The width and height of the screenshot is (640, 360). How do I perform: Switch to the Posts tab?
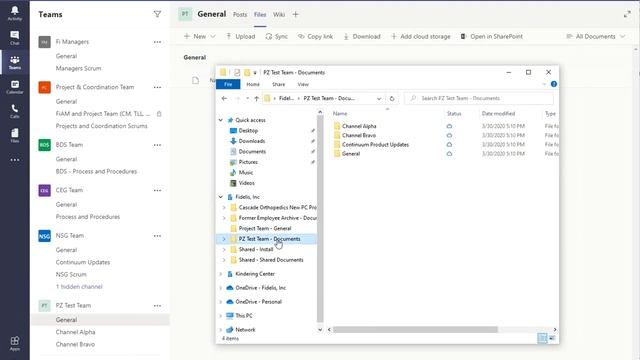240,14
